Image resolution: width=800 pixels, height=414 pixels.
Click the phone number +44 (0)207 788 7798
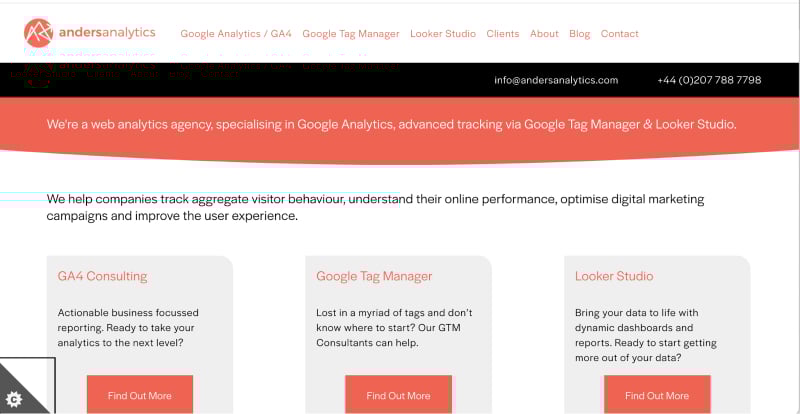(x=709, y=80)
